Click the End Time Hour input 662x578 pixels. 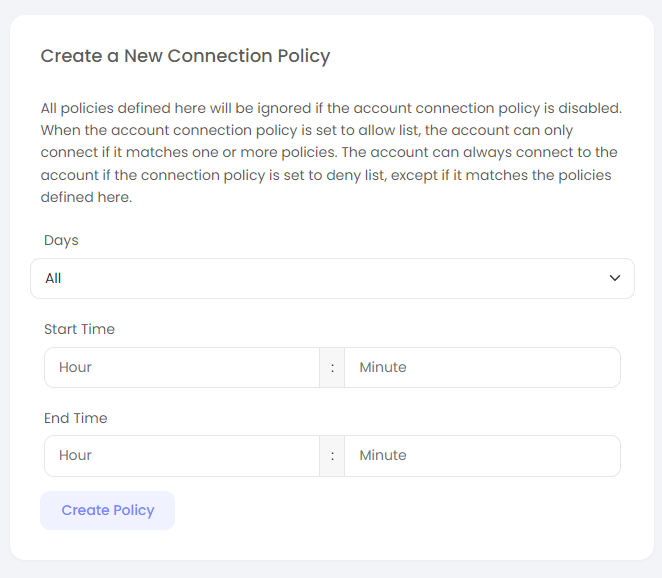coord(181,455)
